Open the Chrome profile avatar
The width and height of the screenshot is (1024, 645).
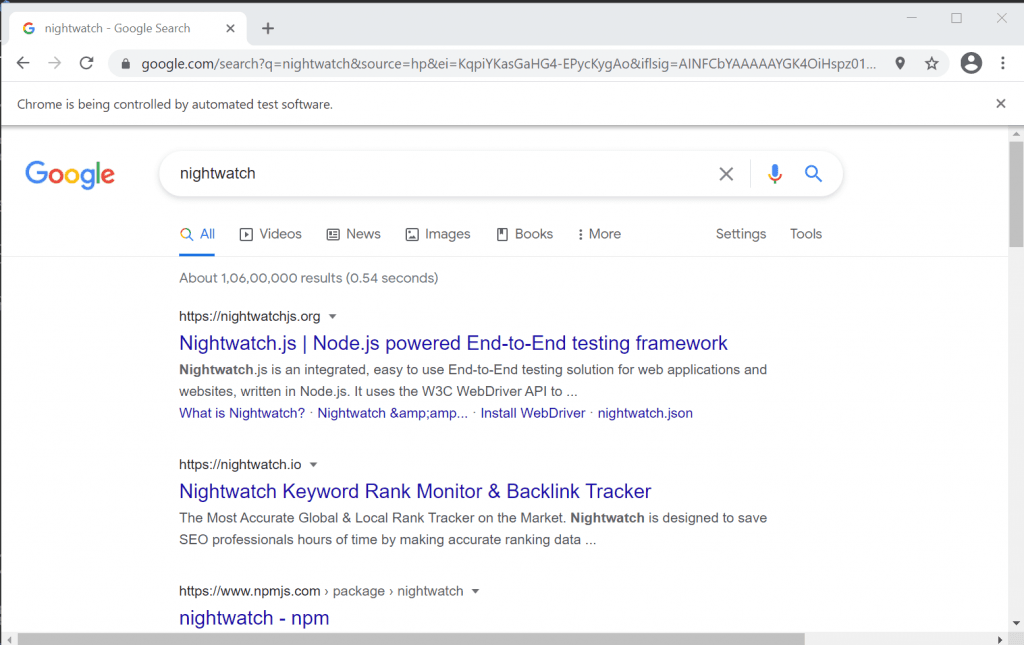(x=970, y=63)
